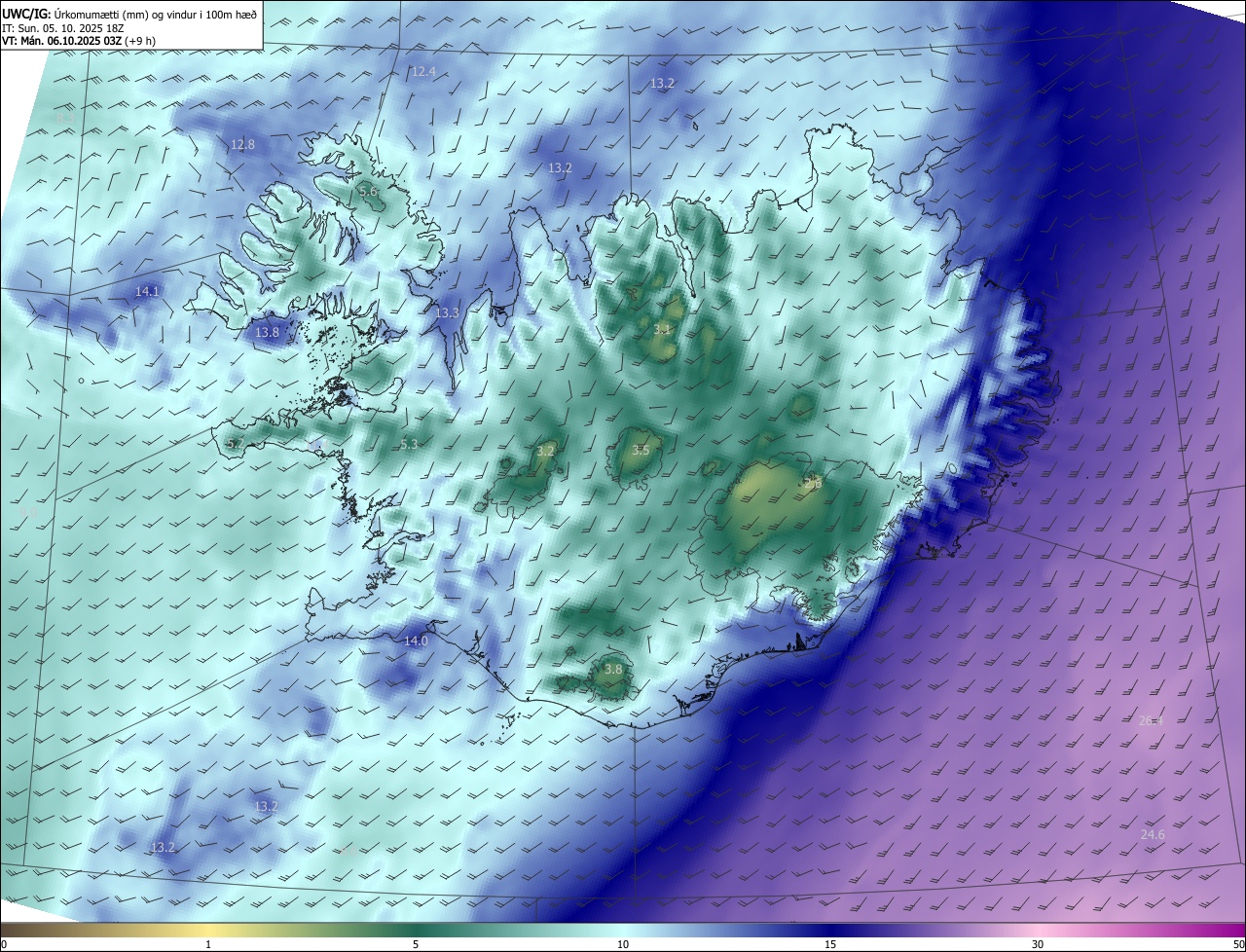Click the colorbar tick labeled 5
Screen dimensions: 1246x952
(x=416, y=944)
